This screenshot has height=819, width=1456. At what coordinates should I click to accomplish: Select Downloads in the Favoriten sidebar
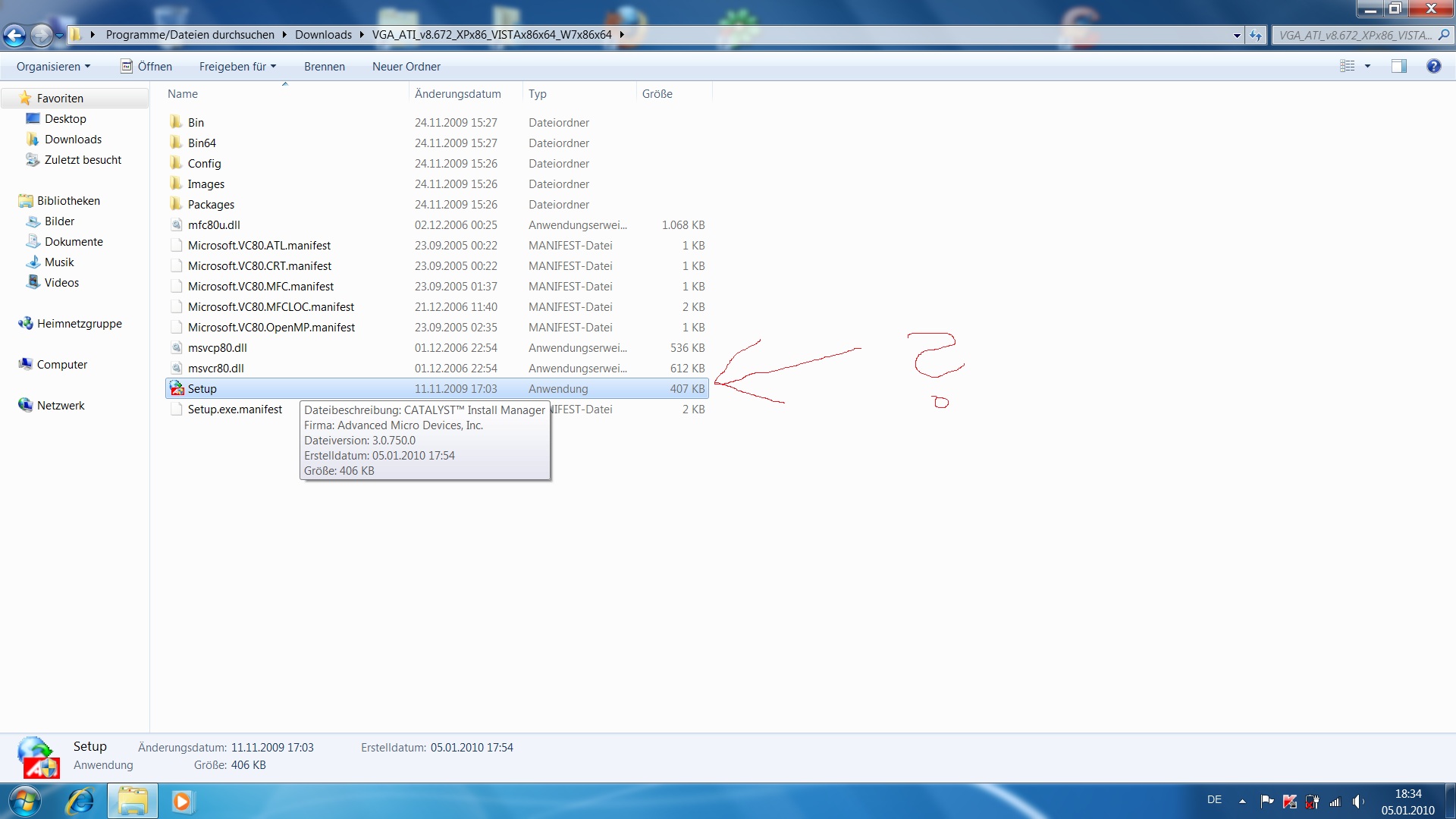pyautogui.click(x=73, y=140)
